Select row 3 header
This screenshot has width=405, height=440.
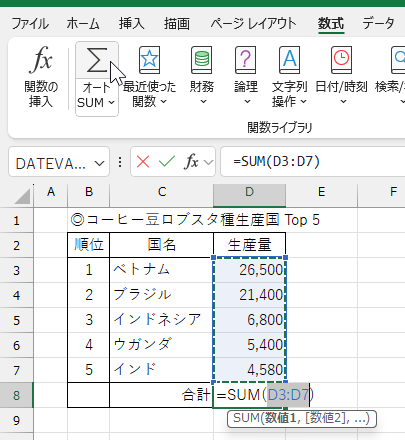17,270
